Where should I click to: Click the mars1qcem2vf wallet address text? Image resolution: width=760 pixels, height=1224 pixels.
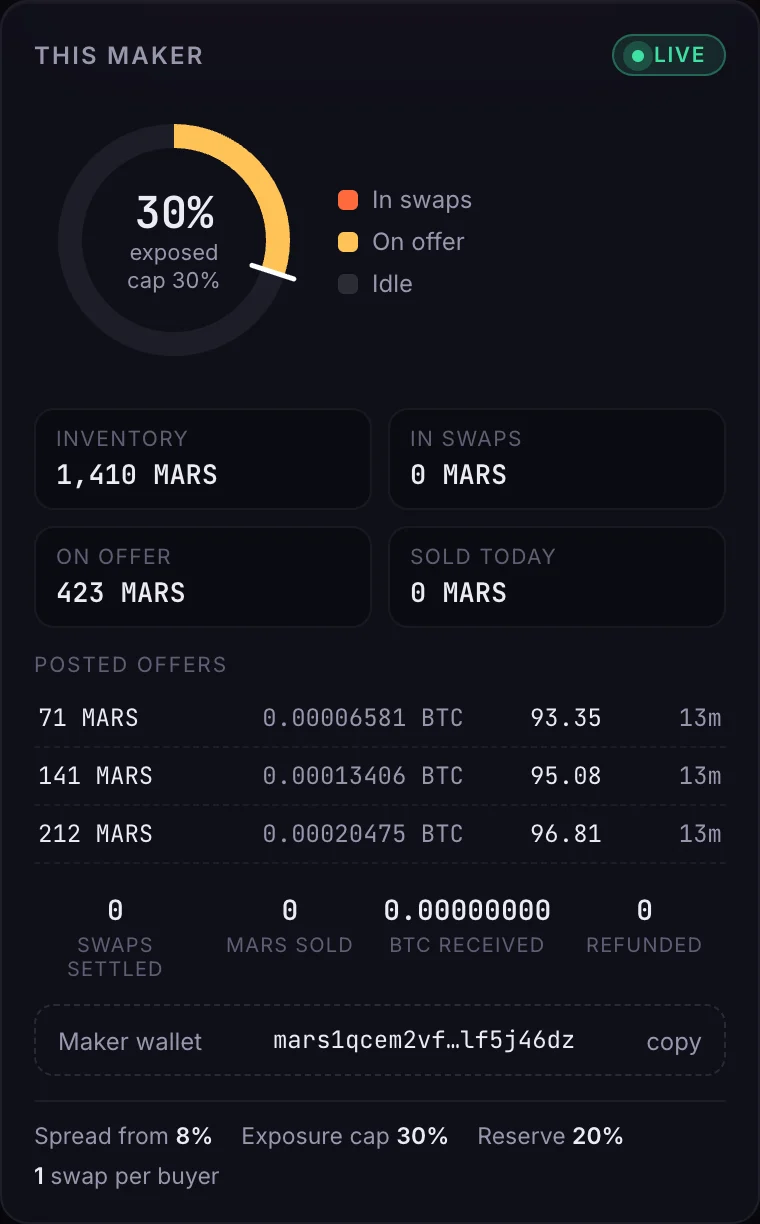click(x=424, y=1040)
